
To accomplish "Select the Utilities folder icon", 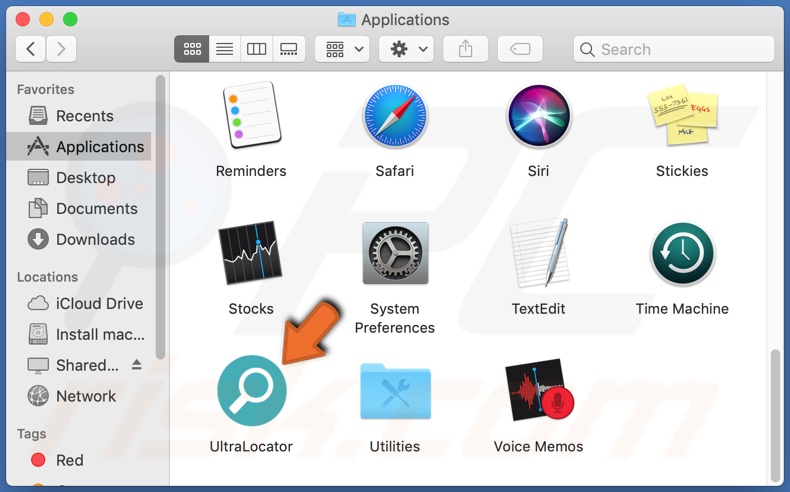I will click(396, 392).
